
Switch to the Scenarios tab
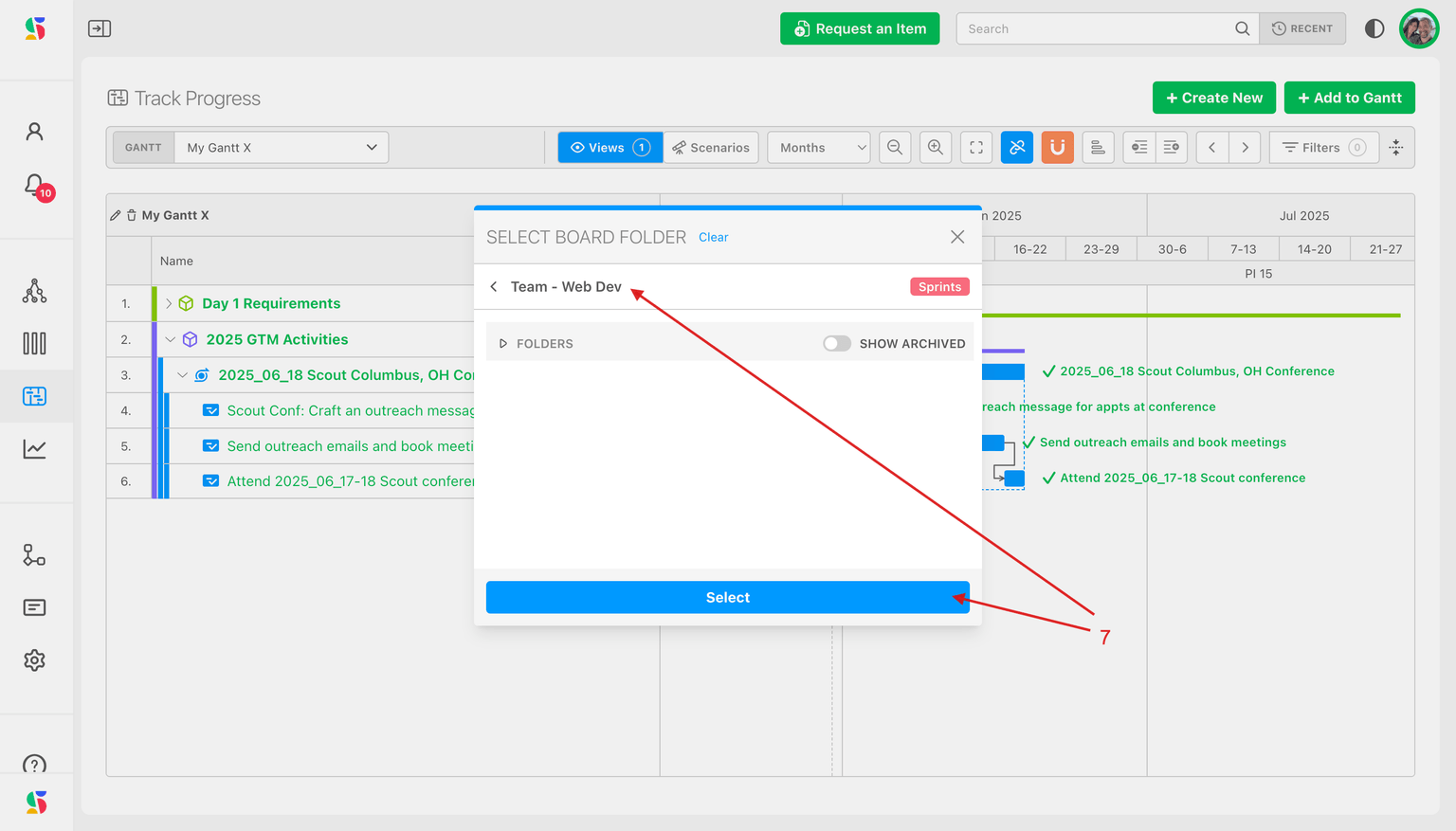tap(711, 148)
